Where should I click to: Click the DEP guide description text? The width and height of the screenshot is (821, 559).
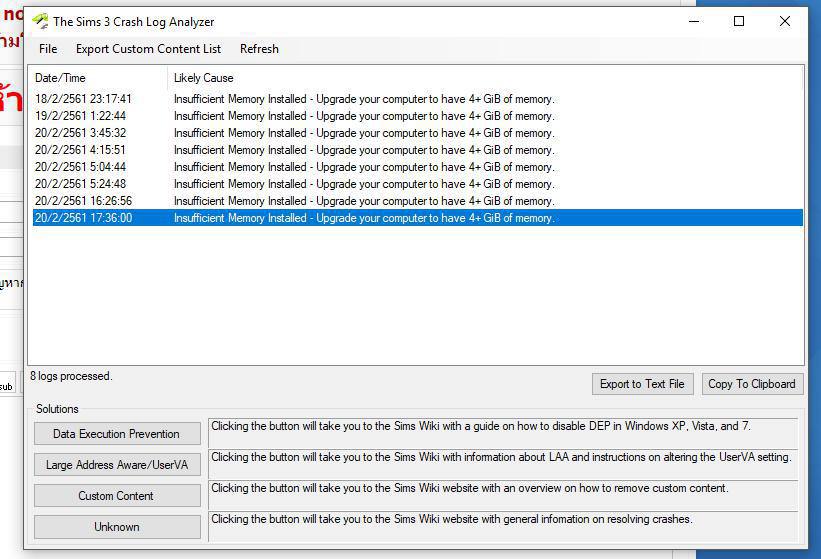(x=481, y=426)
